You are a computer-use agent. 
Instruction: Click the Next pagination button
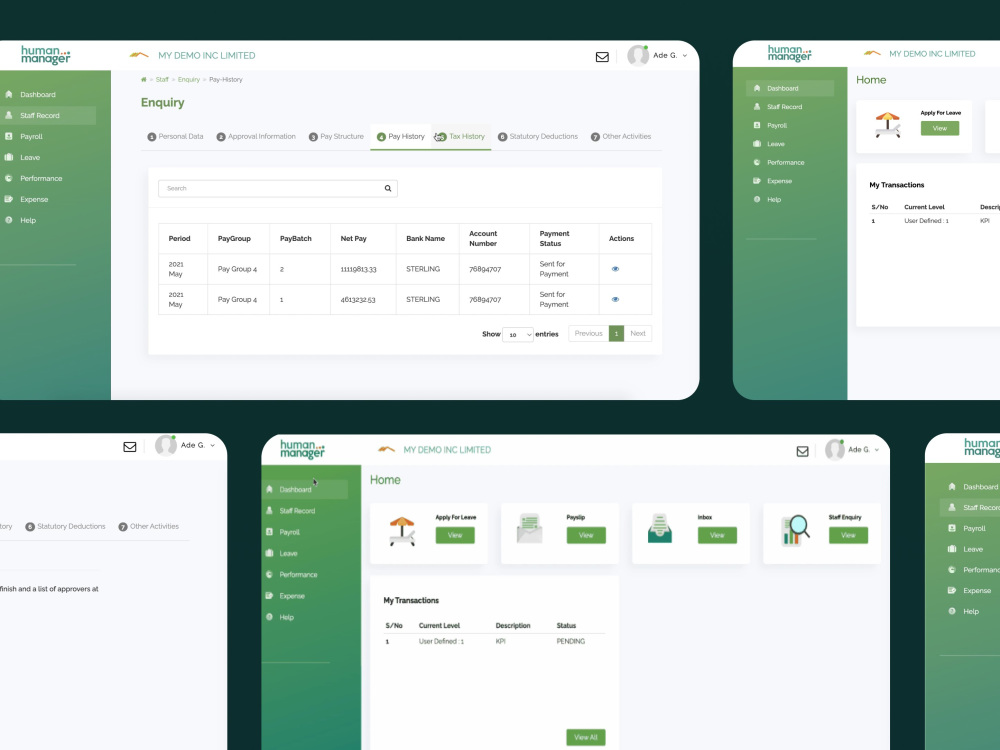[638, 333]
